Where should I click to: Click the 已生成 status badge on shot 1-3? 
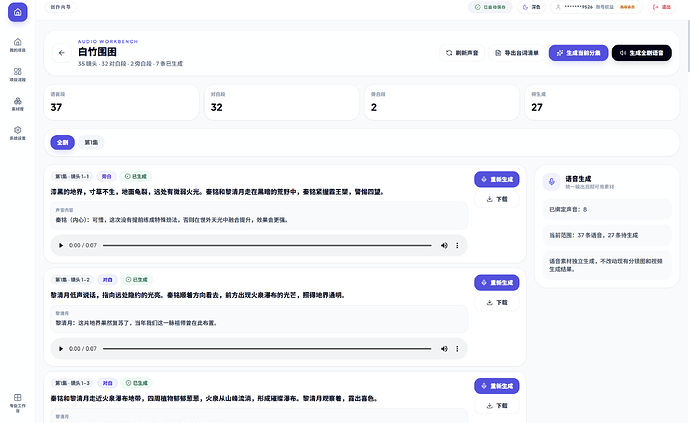[136, 383]
